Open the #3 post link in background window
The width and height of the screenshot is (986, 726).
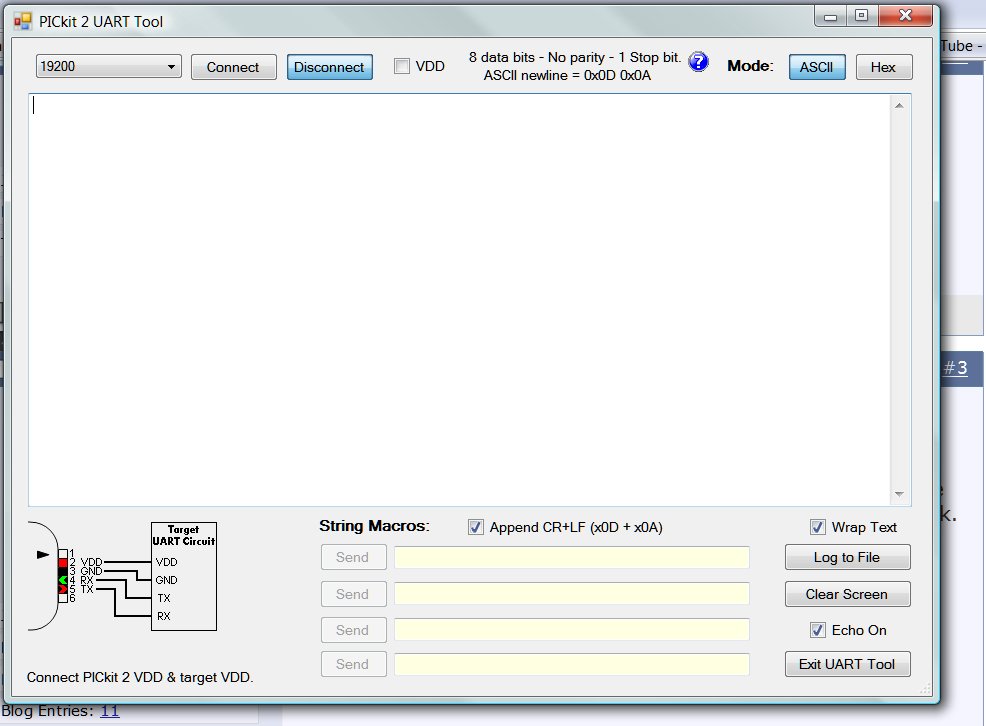coord(956,368)
